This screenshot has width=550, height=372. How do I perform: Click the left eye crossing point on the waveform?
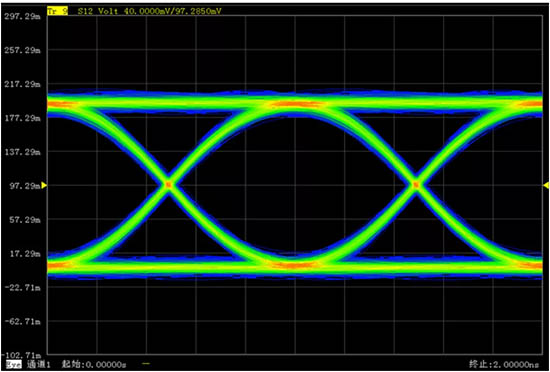pyautogui.click(x=169, y=184)
